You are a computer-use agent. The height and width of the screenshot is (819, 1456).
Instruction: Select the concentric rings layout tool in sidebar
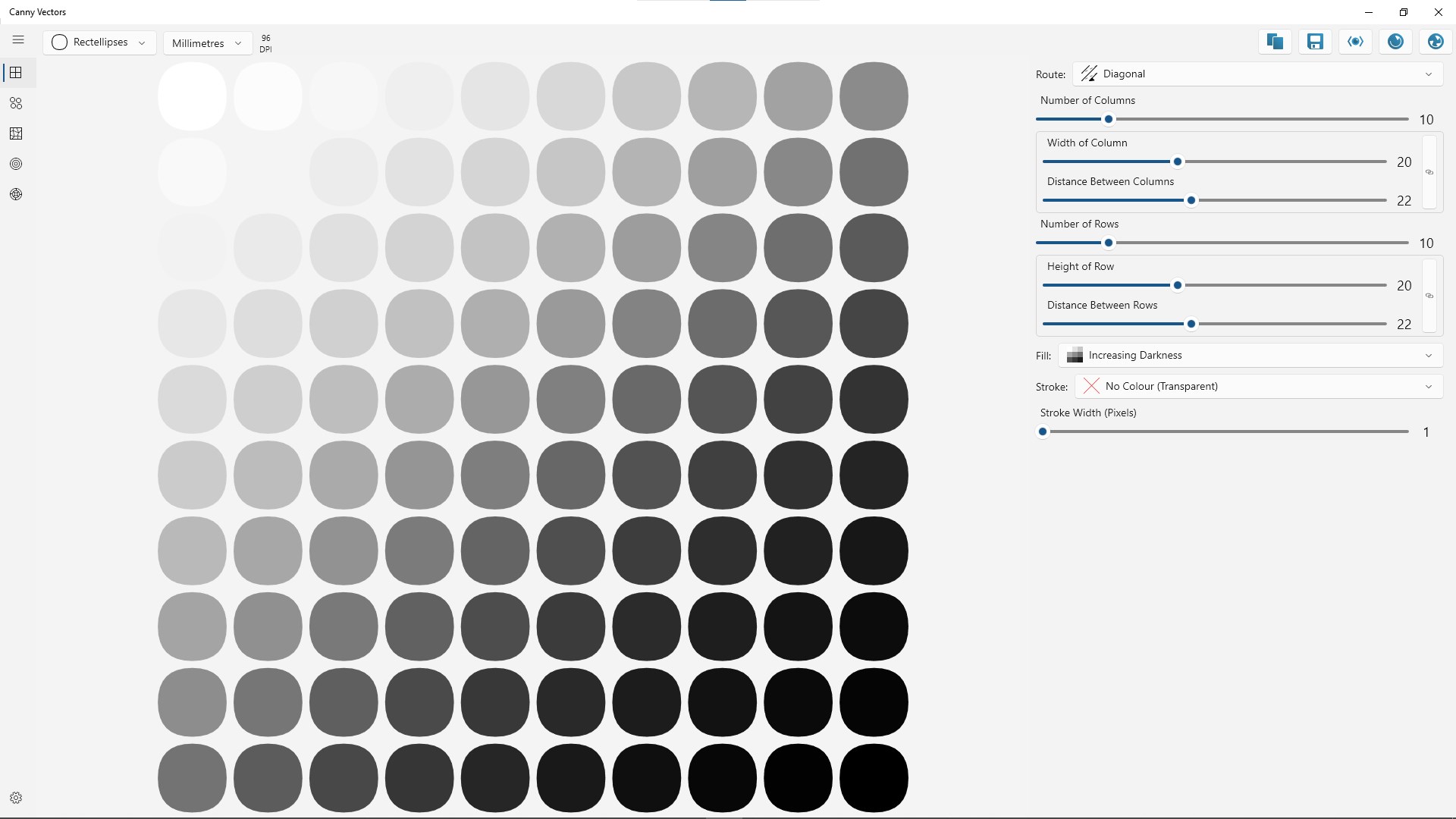pyautogui.click(x=16, y=164)
